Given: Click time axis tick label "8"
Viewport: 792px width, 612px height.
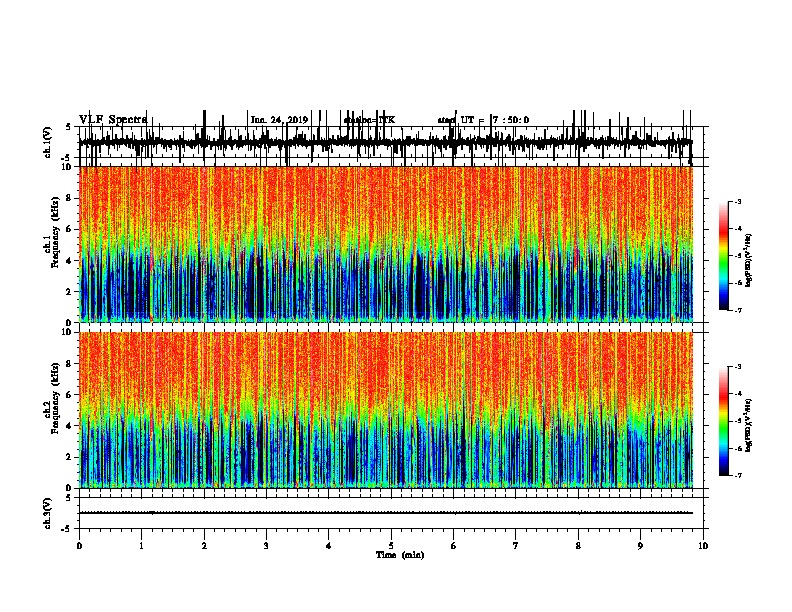Looking at the screenshot, I should 578,546.
